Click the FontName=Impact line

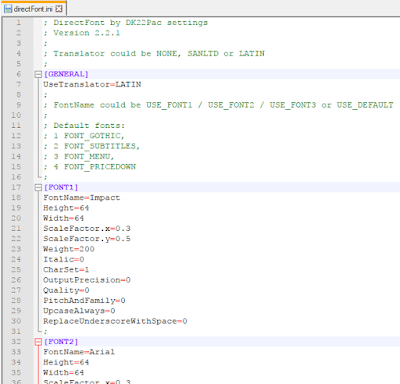coord(81,198)
